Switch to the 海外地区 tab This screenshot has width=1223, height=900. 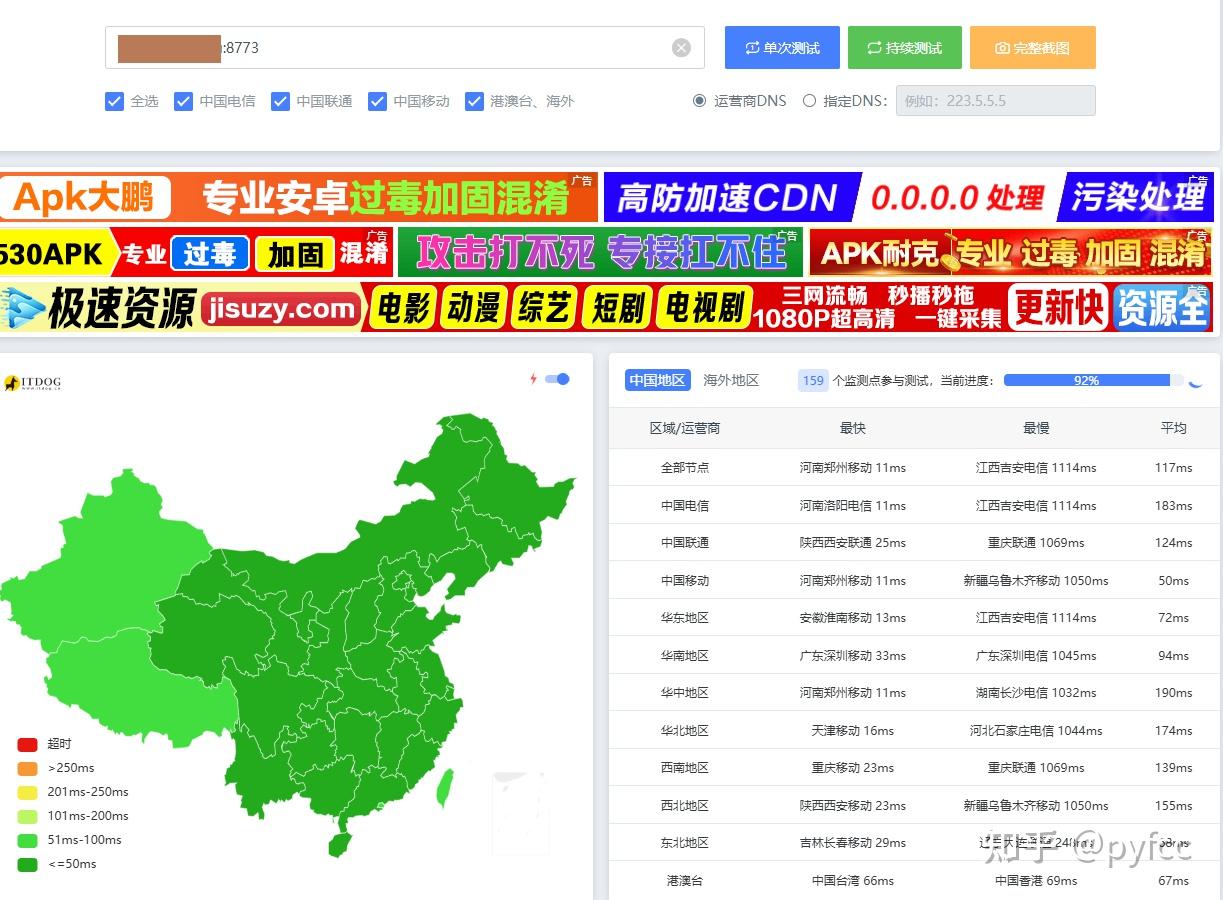pyautogui.click(x=731, y=380)
